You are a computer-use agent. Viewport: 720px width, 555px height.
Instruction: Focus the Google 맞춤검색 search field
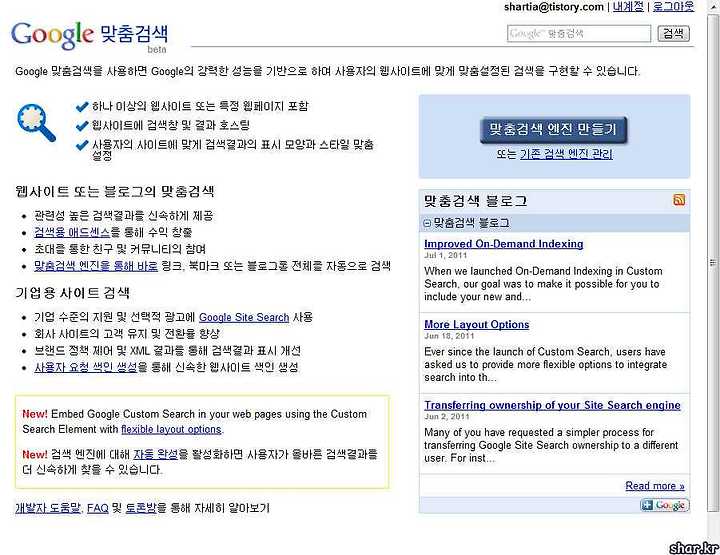[579, 34]
